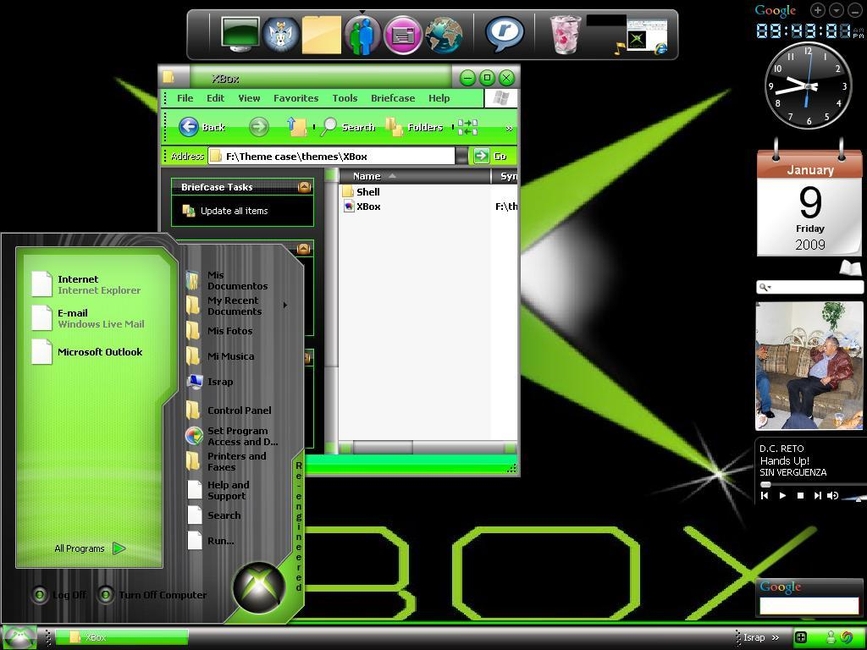Expand the Israp toolbar chevron on taskbar
This screenshot has height=650, width=867.
coord(775,637)
